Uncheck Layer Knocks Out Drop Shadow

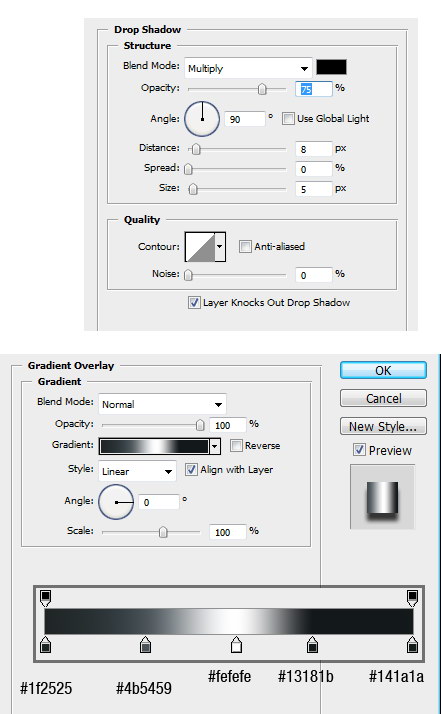coord(194,302)
